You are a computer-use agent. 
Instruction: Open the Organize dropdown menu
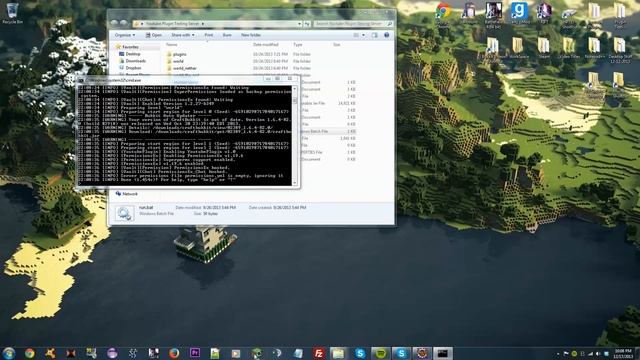125,35
